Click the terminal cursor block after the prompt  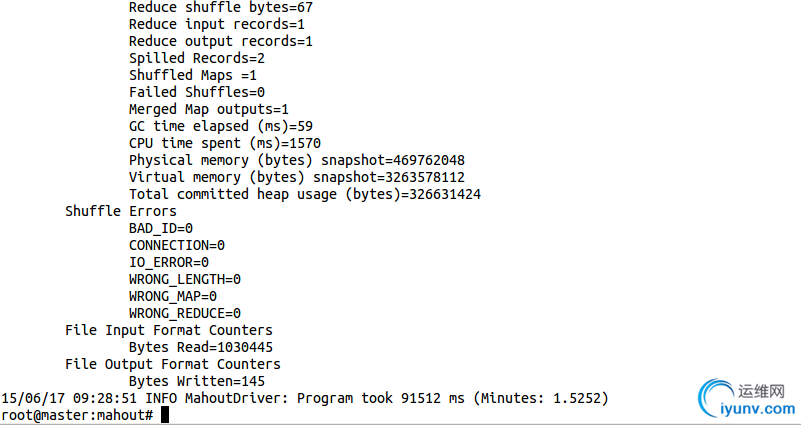164,415
